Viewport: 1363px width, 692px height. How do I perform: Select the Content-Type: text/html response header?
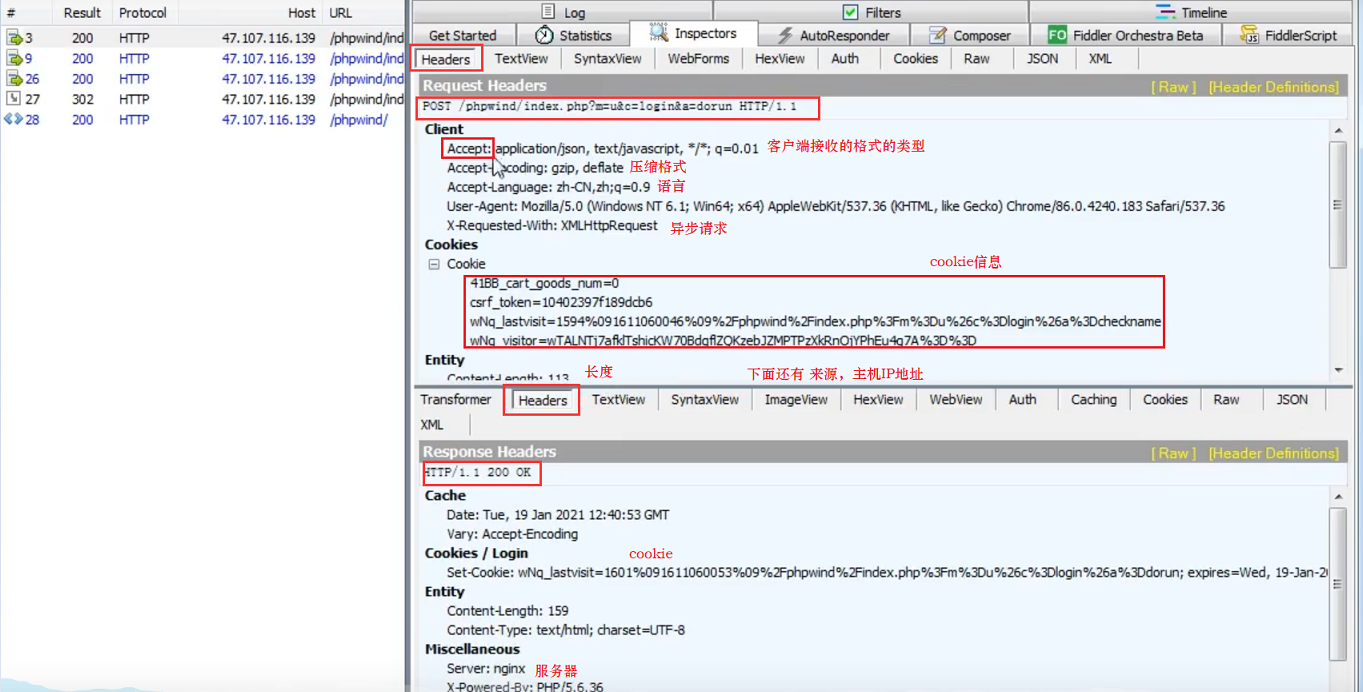(x=566, y=630)
